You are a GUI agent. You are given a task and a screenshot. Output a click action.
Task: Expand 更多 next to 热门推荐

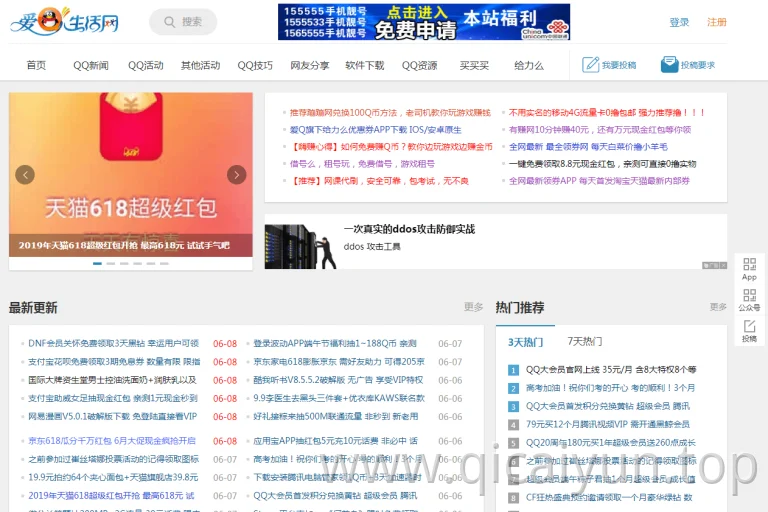click(718, 307)
